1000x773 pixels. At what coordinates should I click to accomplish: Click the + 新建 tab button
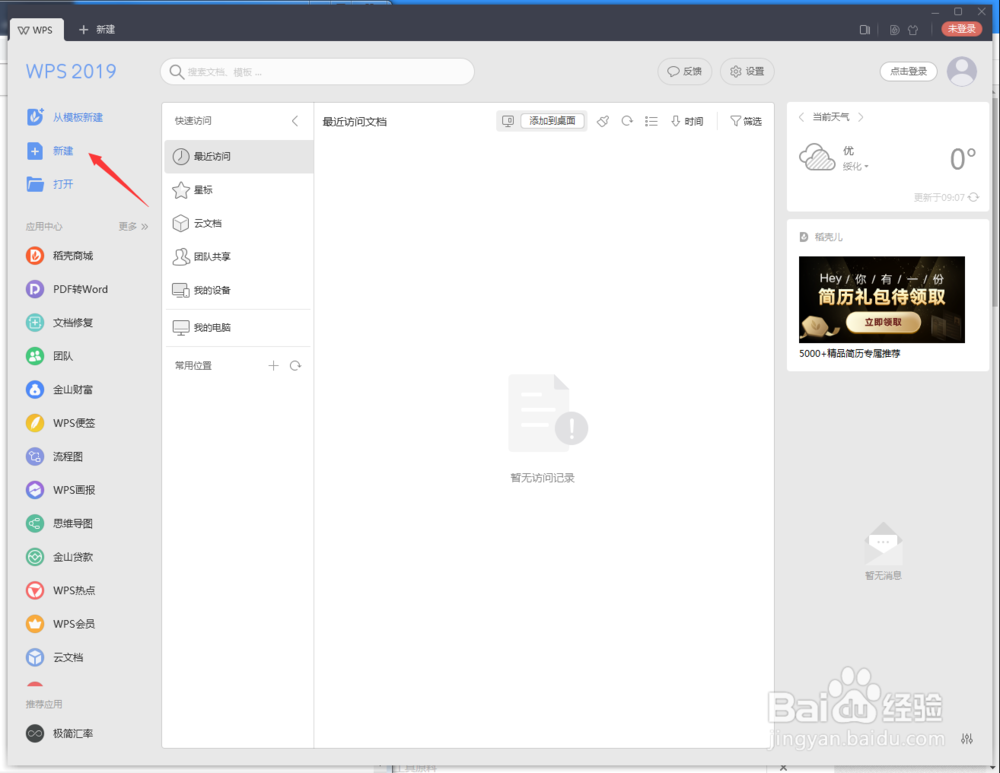tap(96, 29)
